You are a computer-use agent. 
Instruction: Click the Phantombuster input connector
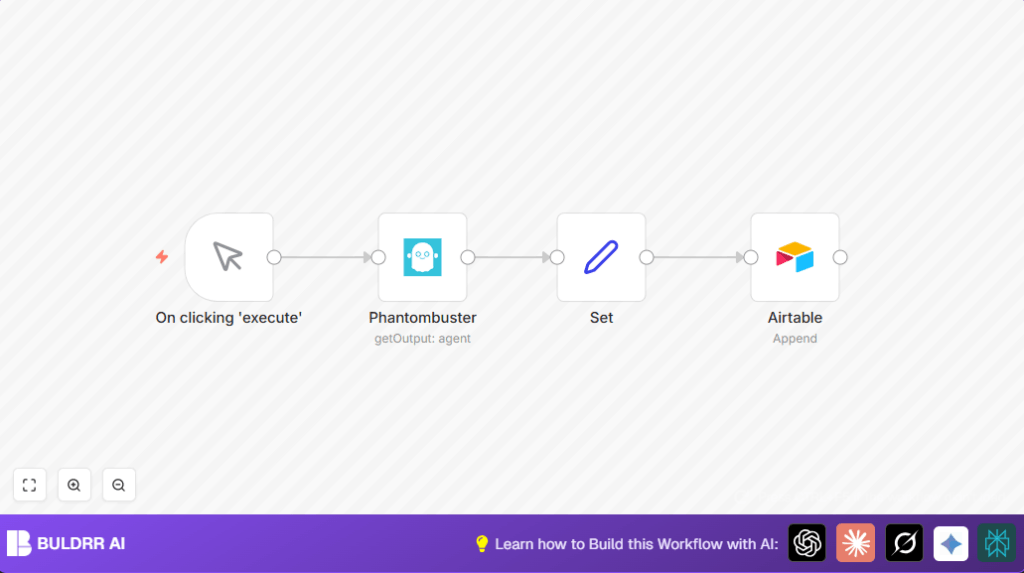click(x=378, y=257)
